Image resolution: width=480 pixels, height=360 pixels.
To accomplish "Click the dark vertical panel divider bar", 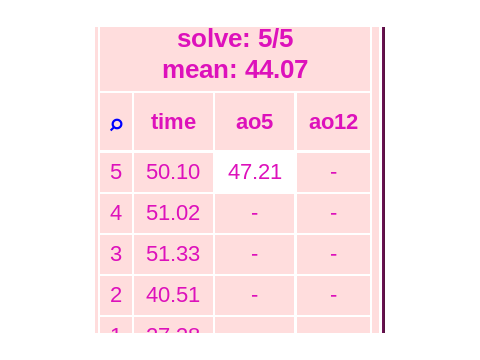I will 383,180.
